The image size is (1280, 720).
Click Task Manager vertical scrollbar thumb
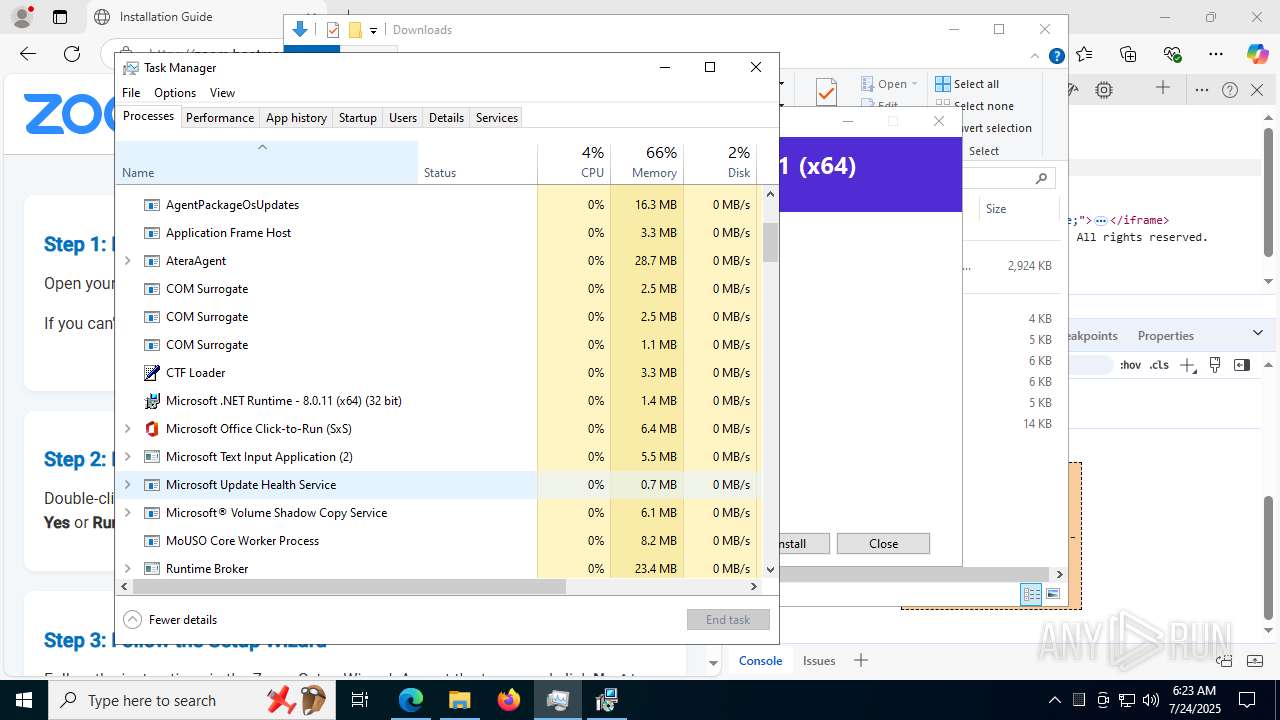coord(770,242)
